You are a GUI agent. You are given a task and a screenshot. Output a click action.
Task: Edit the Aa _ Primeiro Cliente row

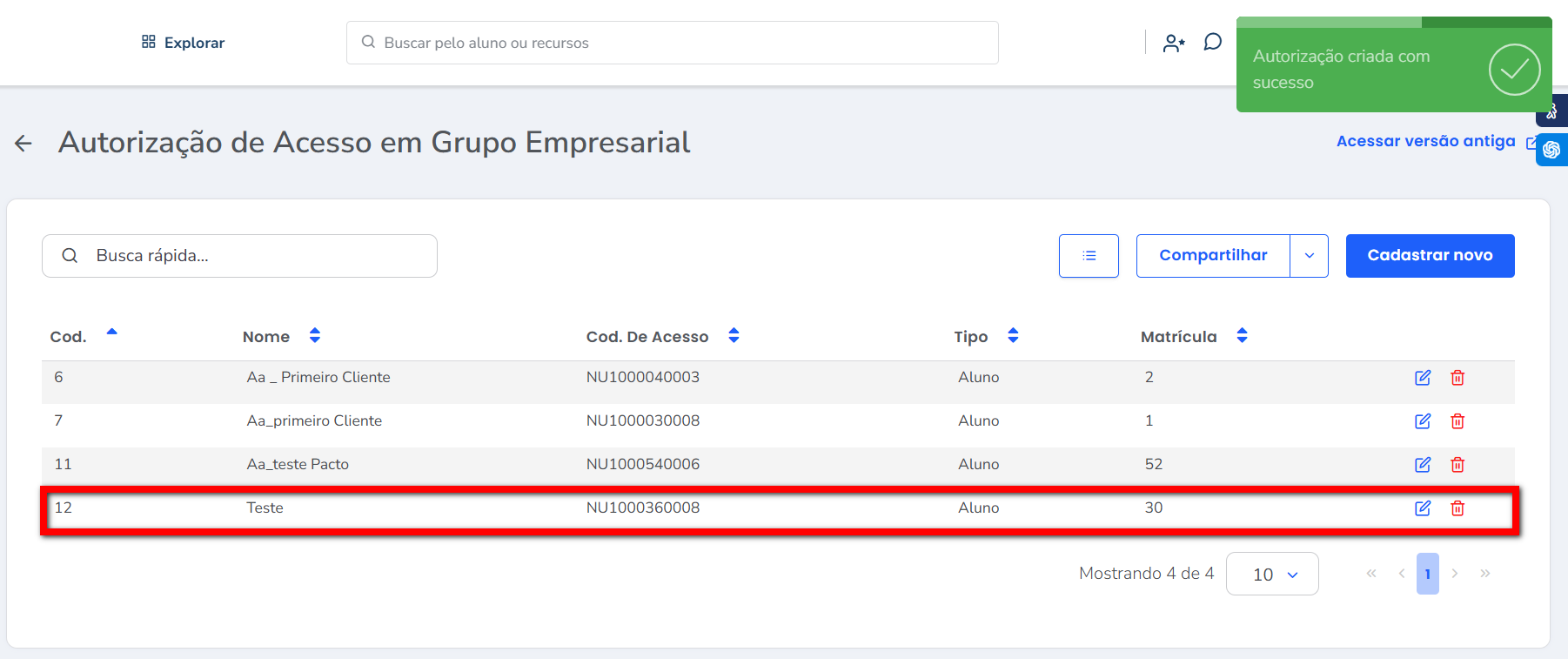click(x=1423, y=378)
